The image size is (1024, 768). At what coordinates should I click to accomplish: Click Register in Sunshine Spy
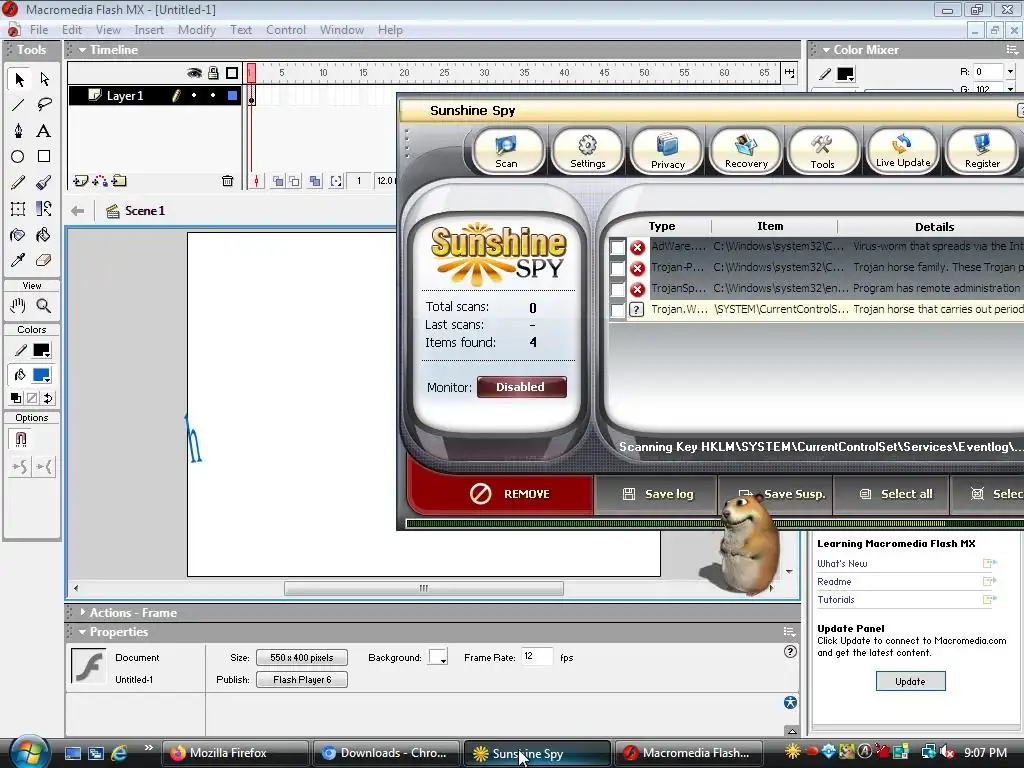click(982, 151)
